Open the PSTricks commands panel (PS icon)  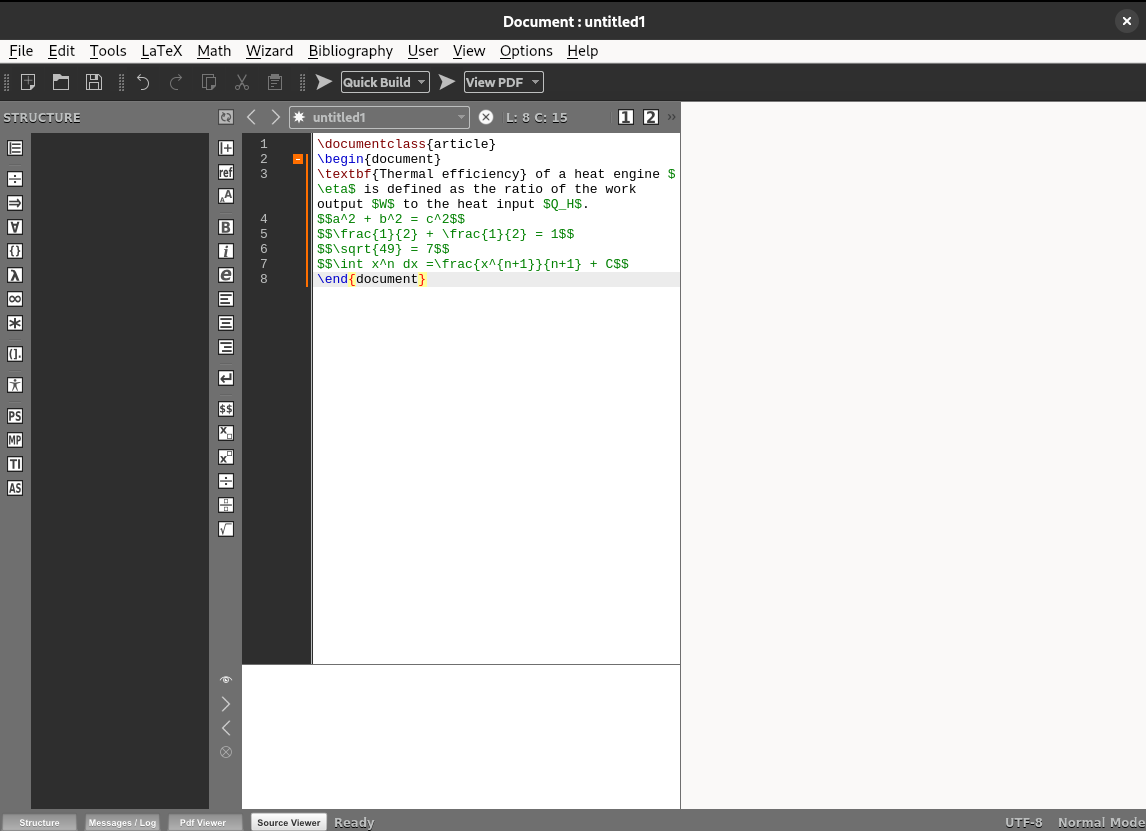coord(15,416)
